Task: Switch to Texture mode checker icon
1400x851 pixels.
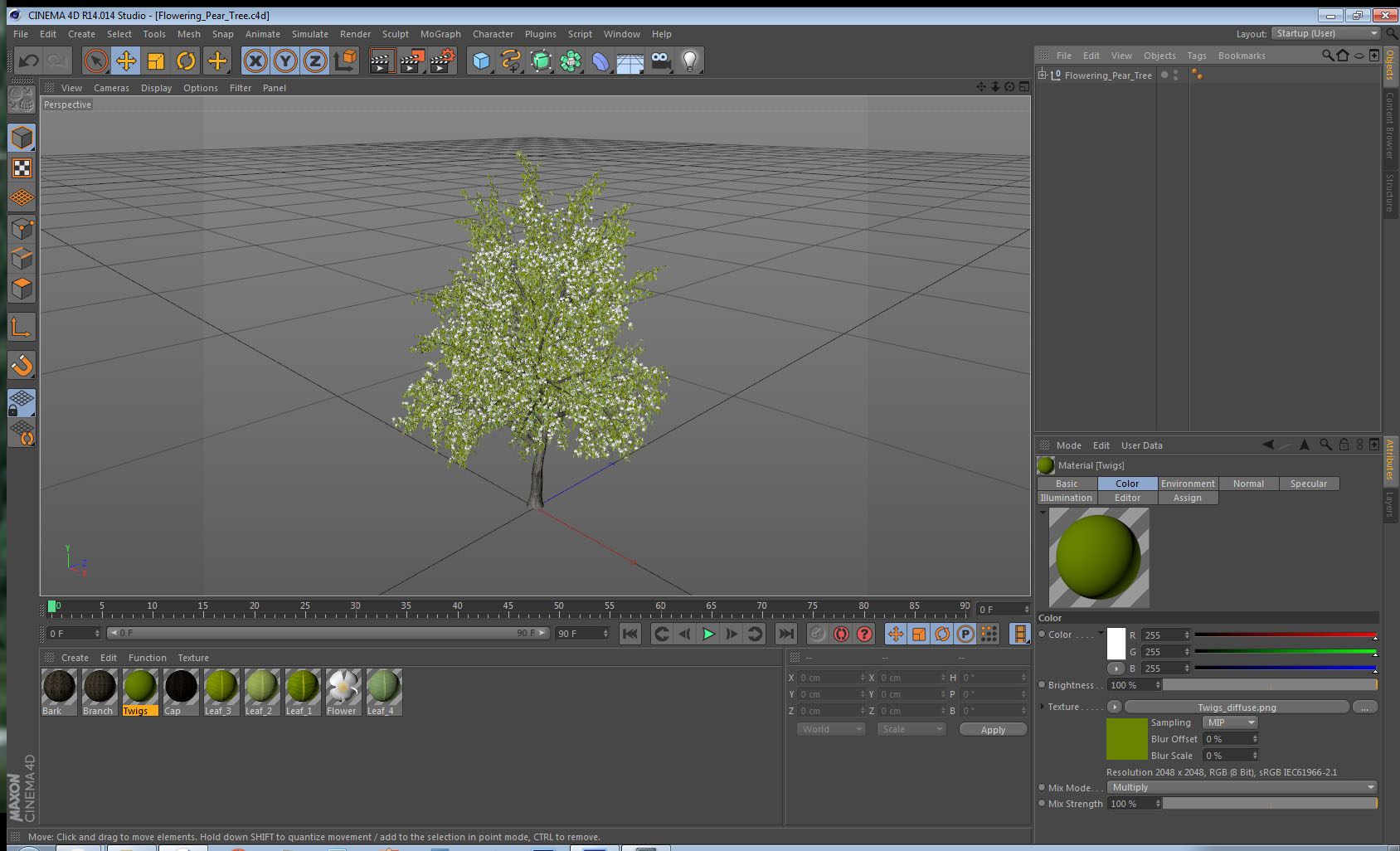Action: (x=22, y=168)
